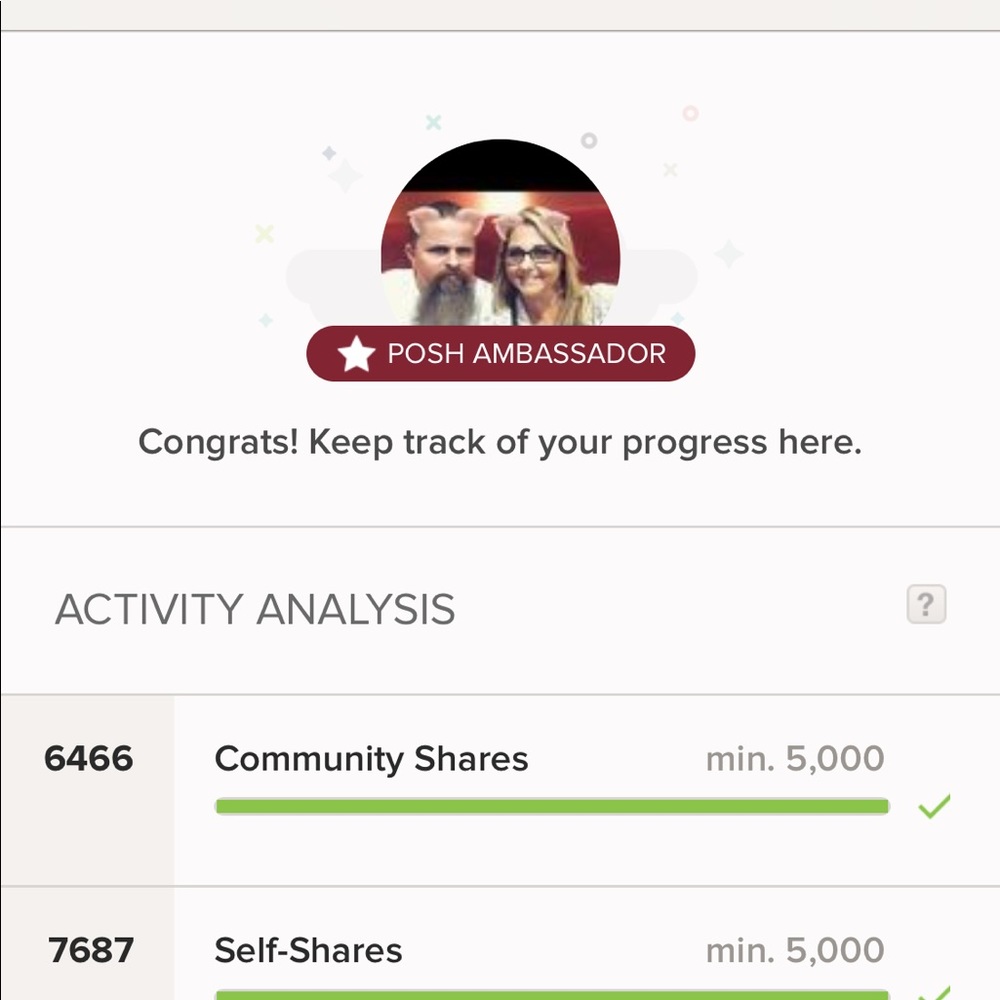Select the Self-Shares label
Screen dimensions: 1000x1000
[308, 950]
